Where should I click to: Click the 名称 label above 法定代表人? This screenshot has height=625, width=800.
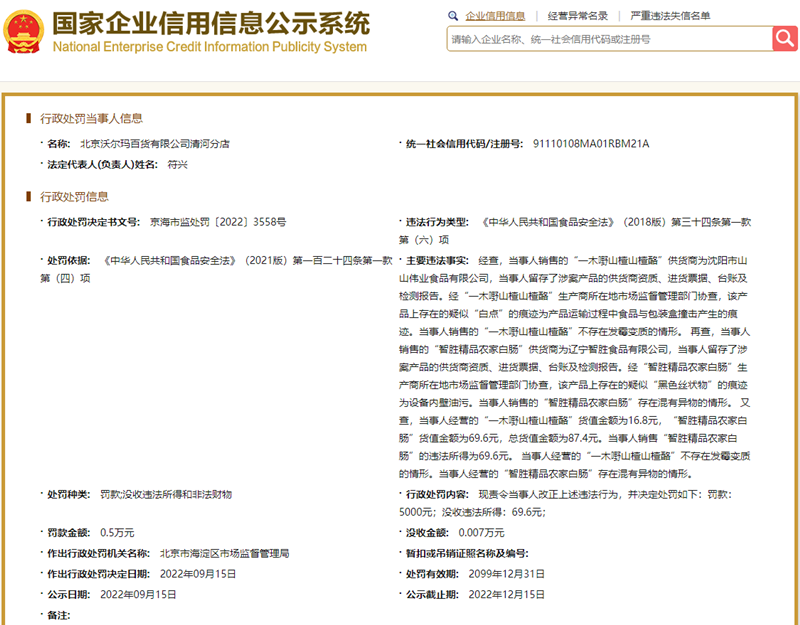(59, 144)
